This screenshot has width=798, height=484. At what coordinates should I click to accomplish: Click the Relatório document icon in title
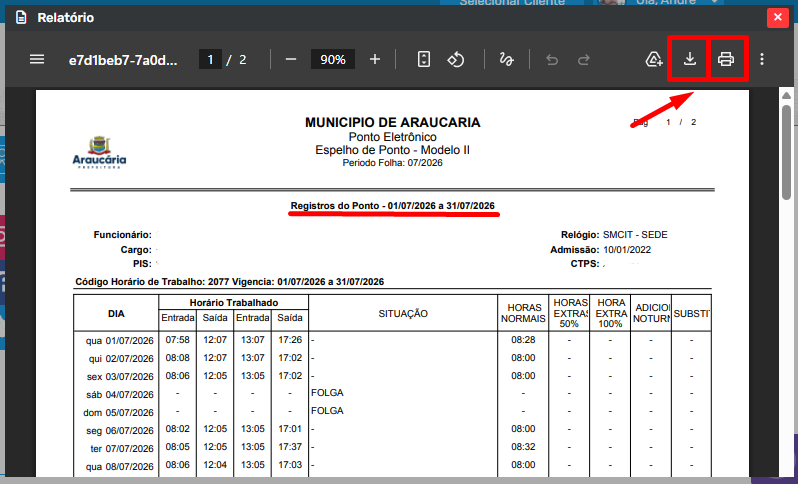click(x=21, y=18)
